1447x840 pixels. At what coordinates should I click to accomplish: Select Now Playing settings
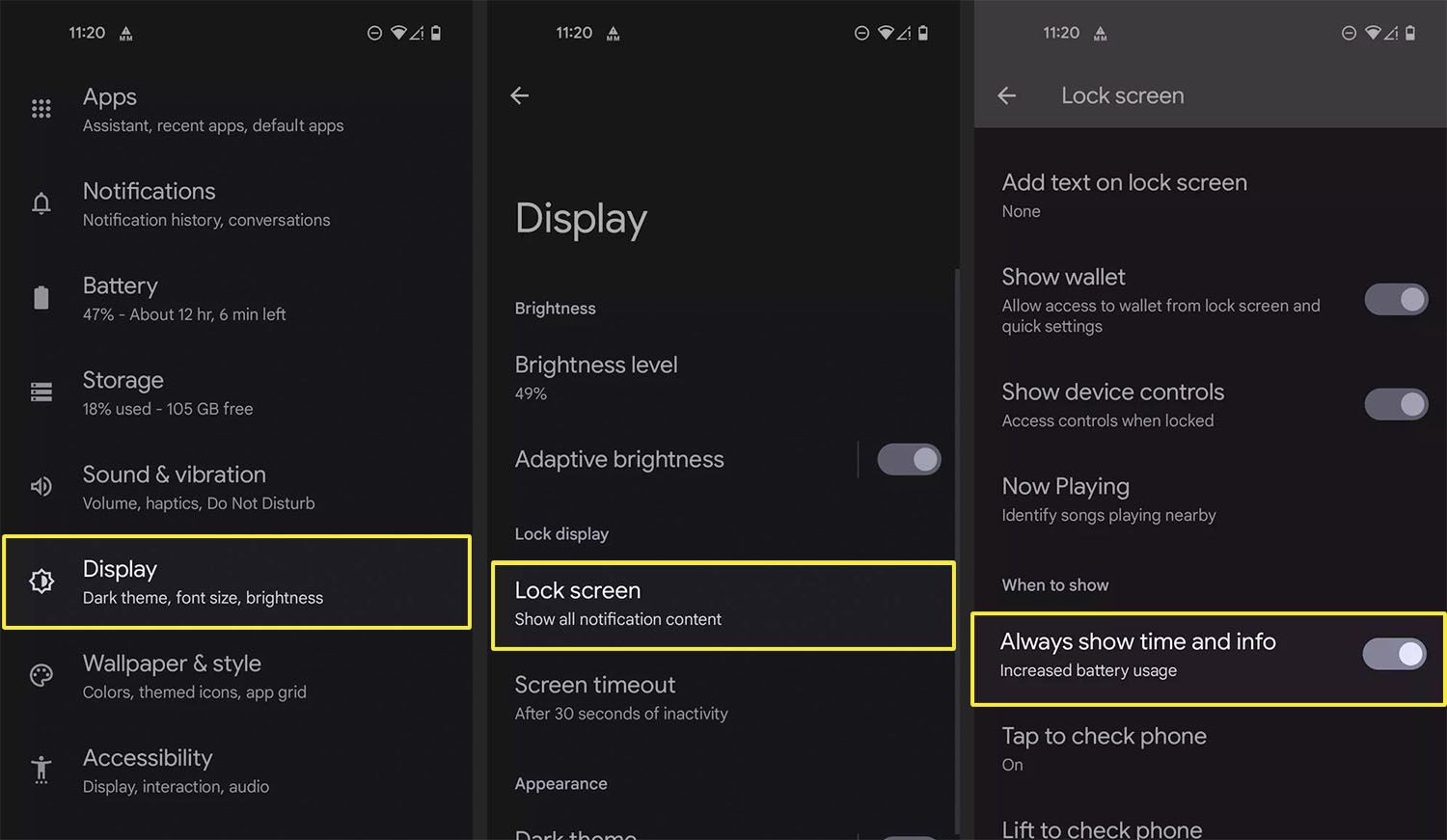click(x=1107, y=499)
